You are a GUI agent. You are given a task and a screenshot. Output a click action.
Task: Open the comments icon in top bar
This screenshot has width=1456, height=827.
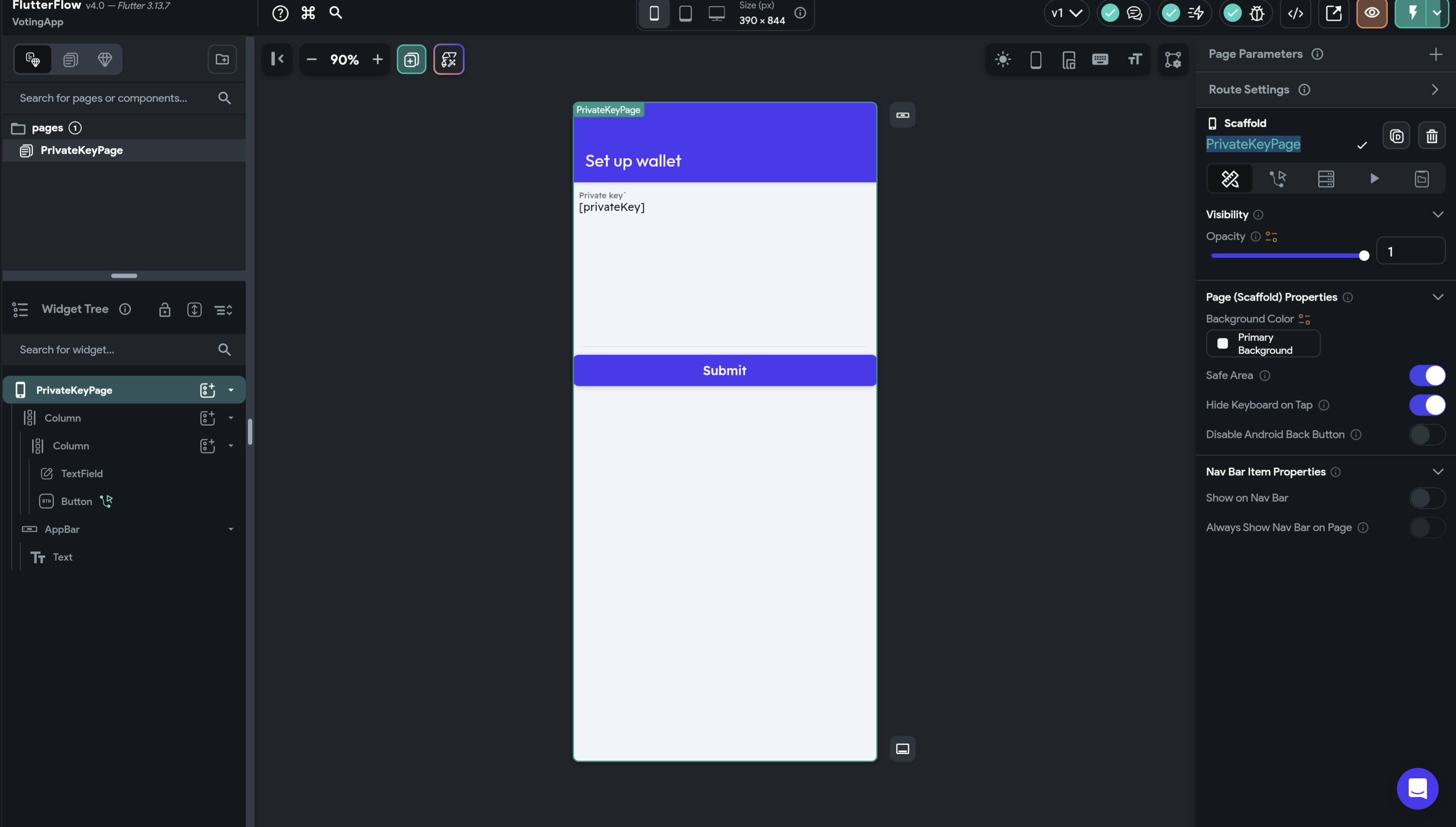point(1134,13)
